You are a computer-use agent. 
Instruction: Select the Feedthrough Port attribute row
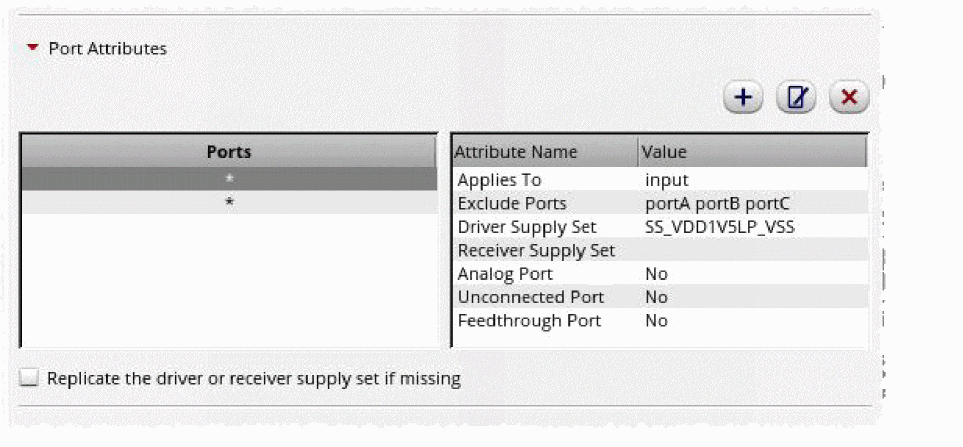pyautogui.click(x=529, y=321)
